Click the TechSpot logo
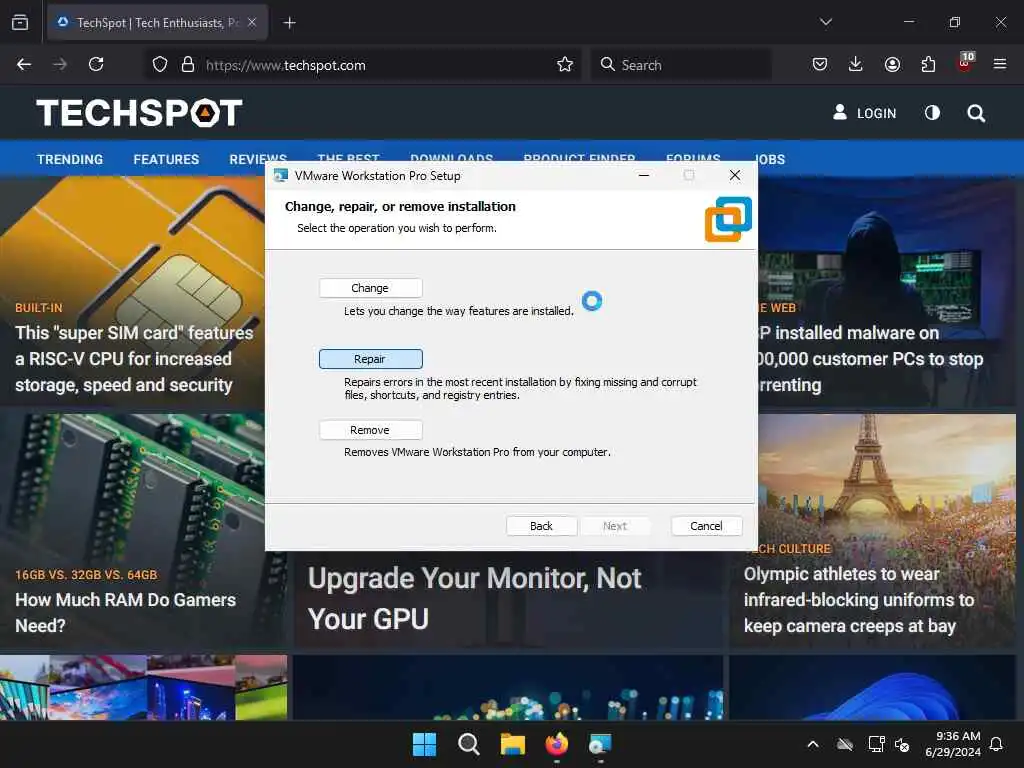This screenshot has width=1024, height=768. 139,112
